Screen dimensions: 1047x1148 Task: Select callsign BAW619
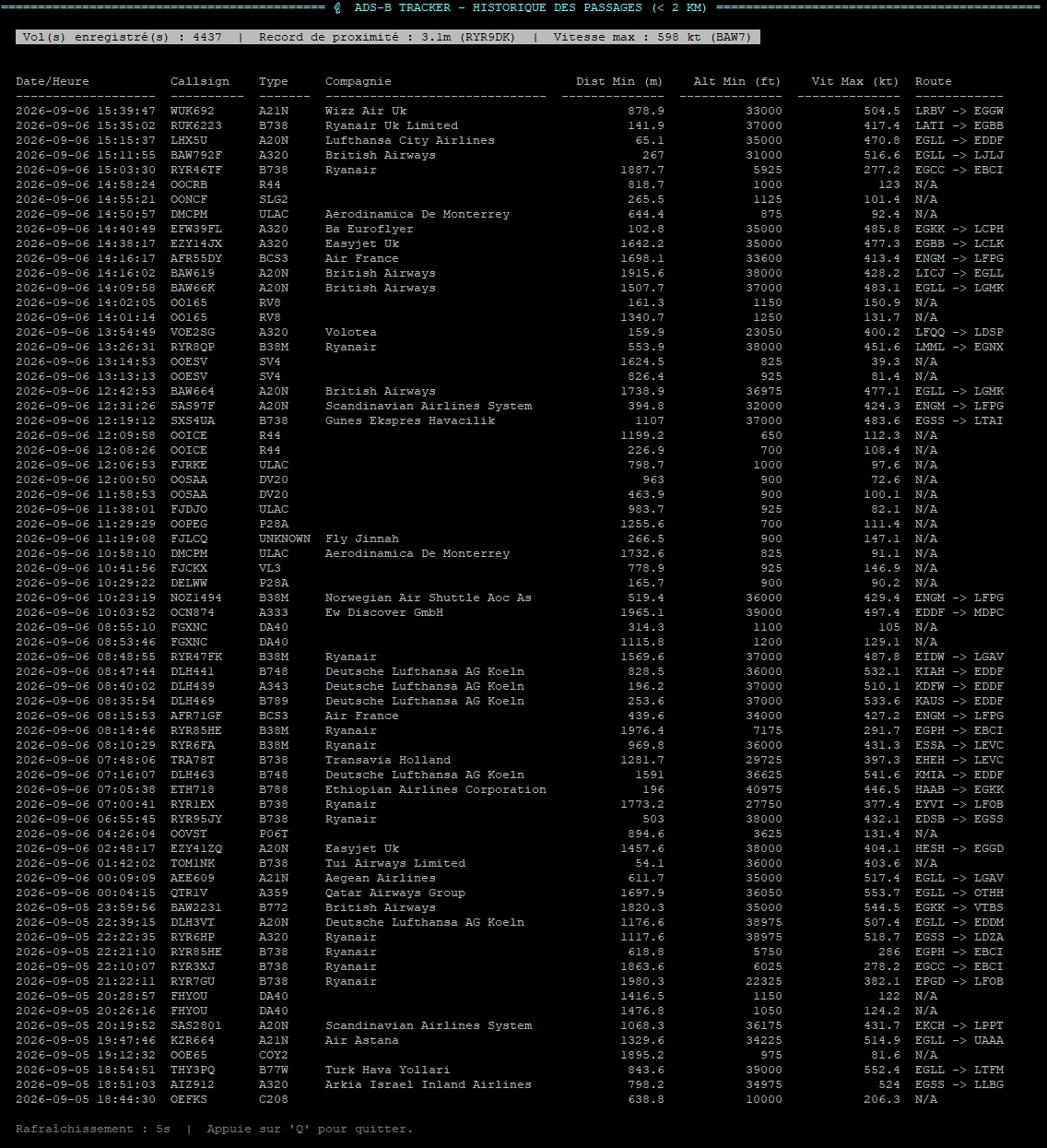point(193,273)
